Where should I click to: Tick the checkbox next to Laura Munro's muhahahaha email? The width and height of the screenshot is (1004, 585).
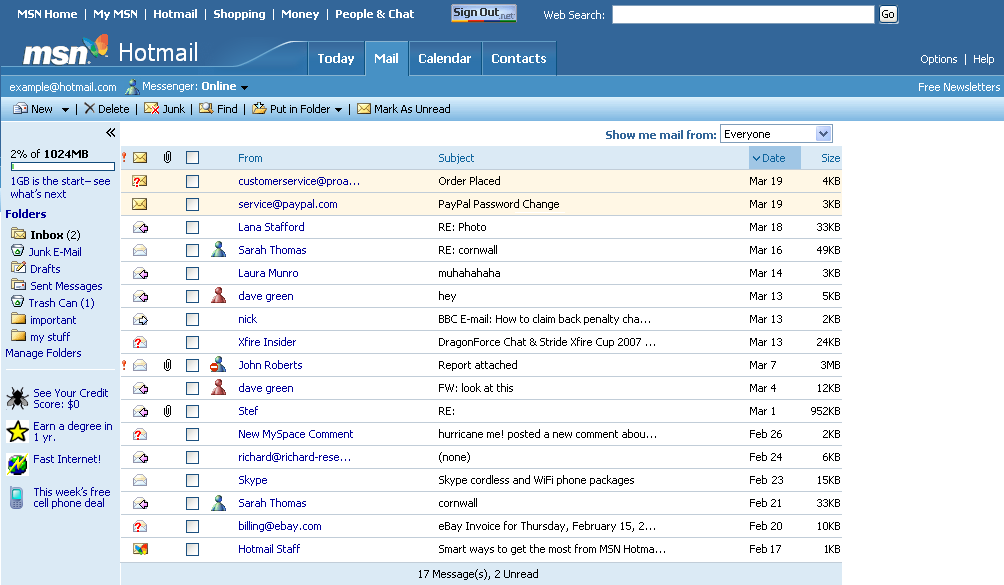[x=192, y=273]
